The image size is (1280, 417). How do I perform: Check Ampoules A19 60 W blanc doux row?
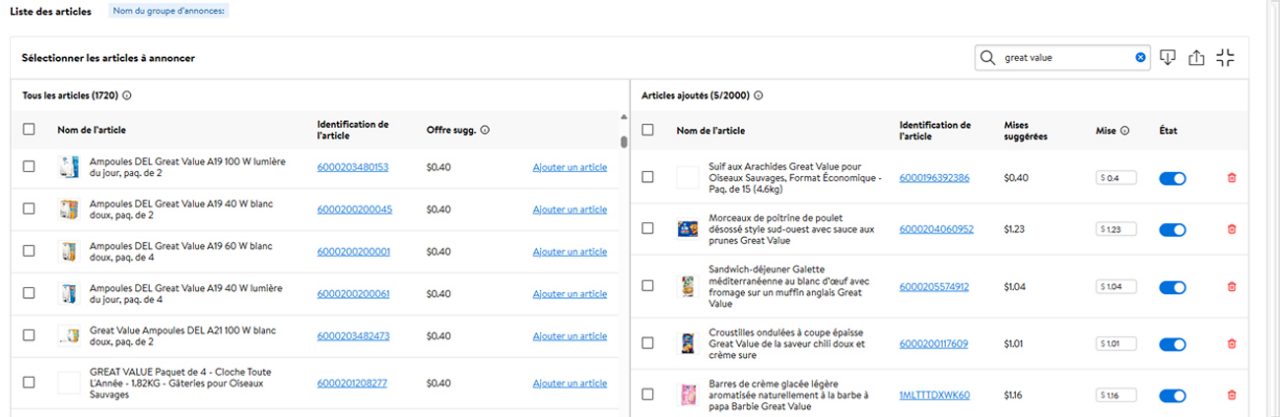(29, 251)
